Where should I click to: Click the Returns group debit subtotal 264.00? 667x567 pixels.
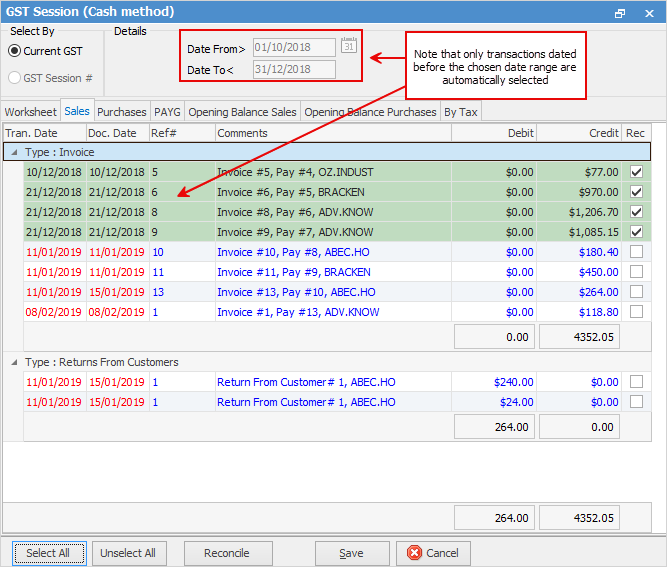pyautogui.click(x=494, y=427)
